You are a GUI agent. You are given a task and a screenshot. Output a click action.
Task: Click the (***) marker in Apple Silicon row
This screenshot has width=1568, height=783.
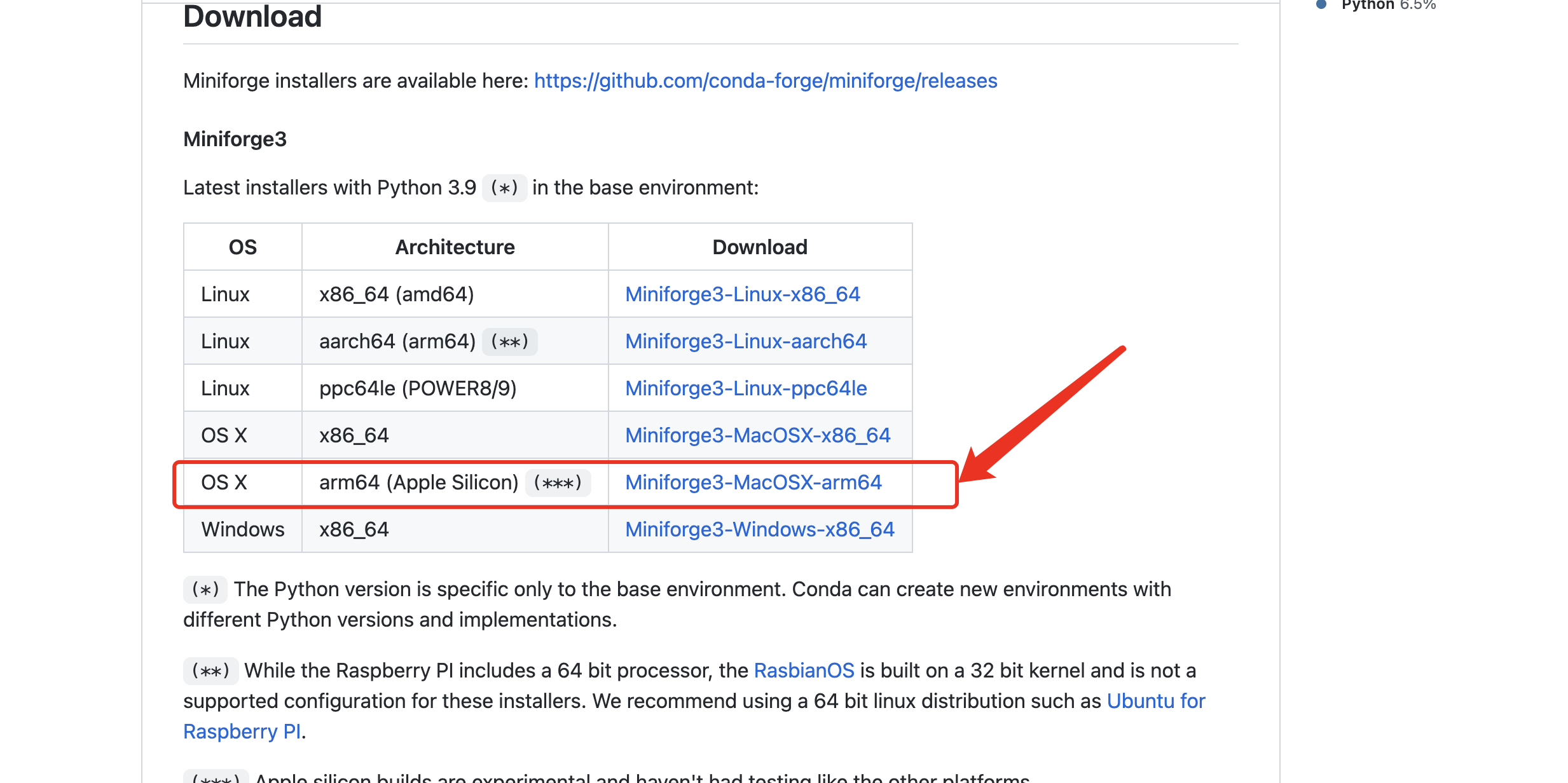click(557, 483)
